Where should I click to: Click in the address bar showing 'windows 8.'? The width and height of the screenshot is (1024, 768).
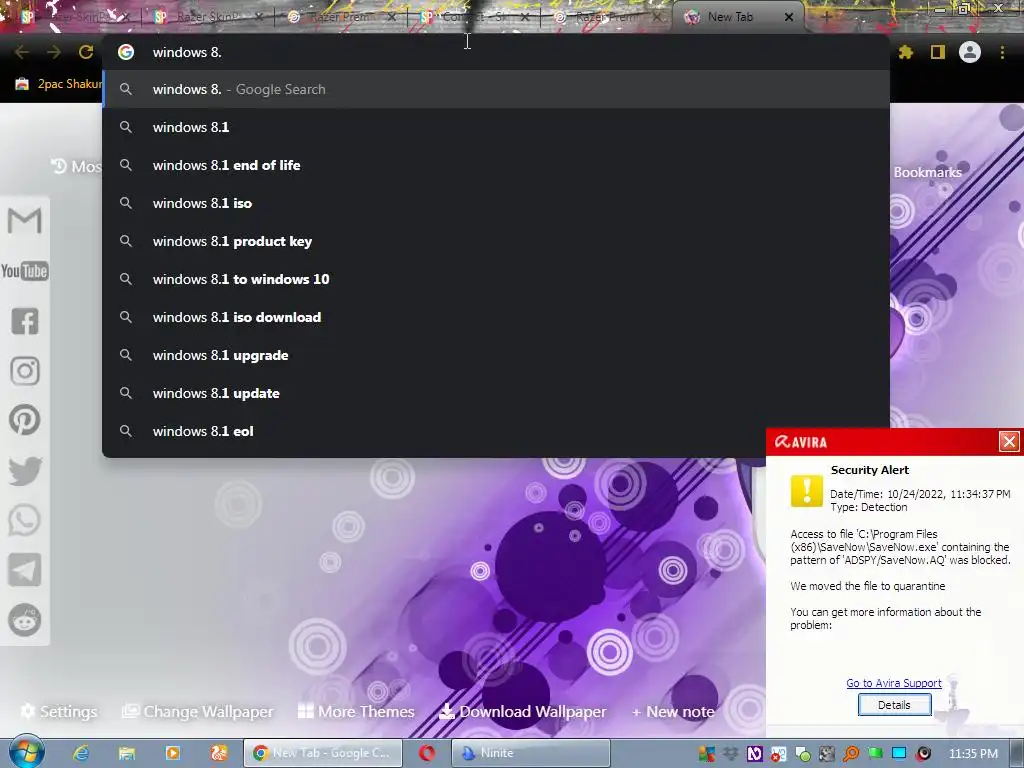[x=496, y=52]
